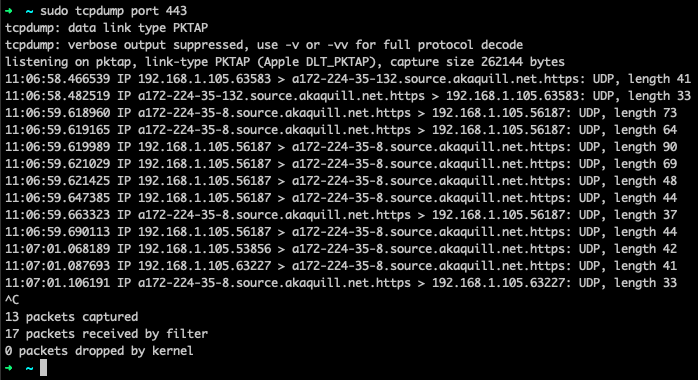Click the tilde directory indicator on first line
Screen dimensions: 698x380
point(29,11)
